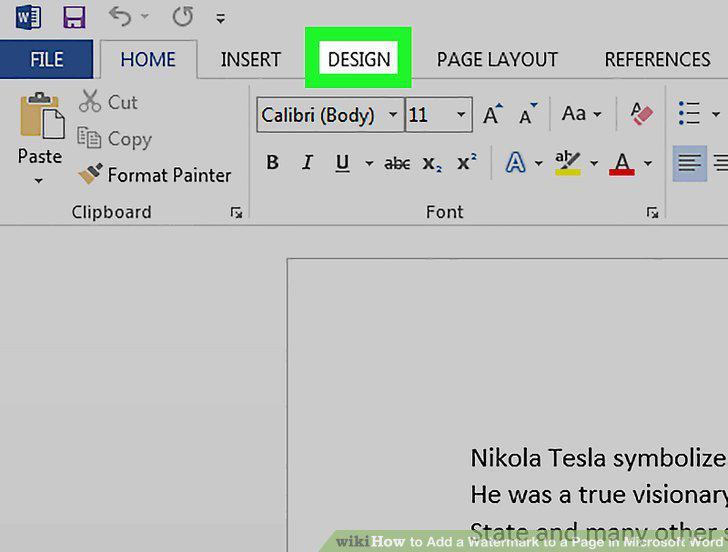The height and width of the screenshot is (552, 728).
Task: Decrease font size with Shrink Font
Action: tap(528, 114)
